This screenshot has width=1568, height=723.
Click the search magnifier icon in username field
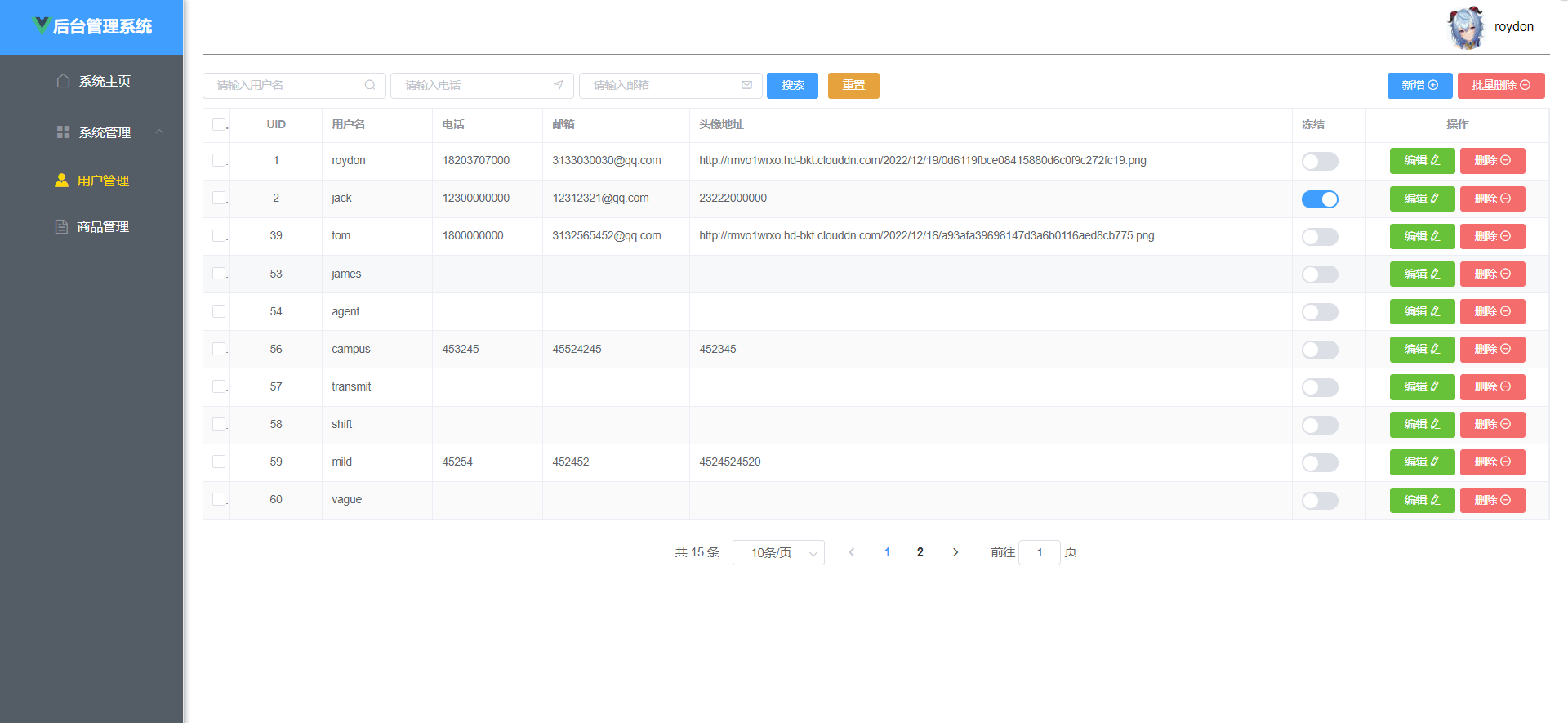[370, 85]
